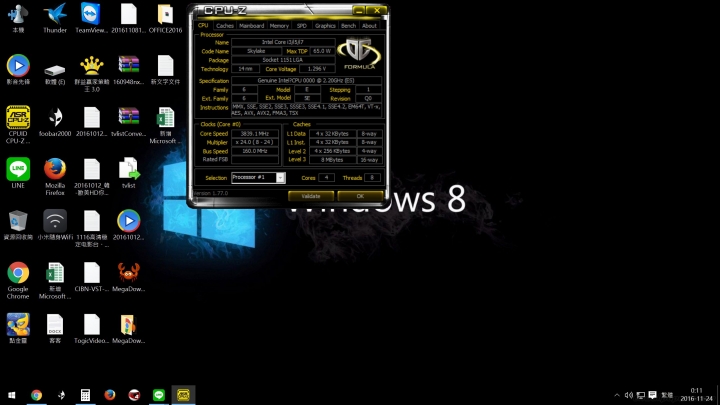This screenshot has width=720, height=405.
Task: Select the TogicVideo file icon
Action: (x=92, y=329)
